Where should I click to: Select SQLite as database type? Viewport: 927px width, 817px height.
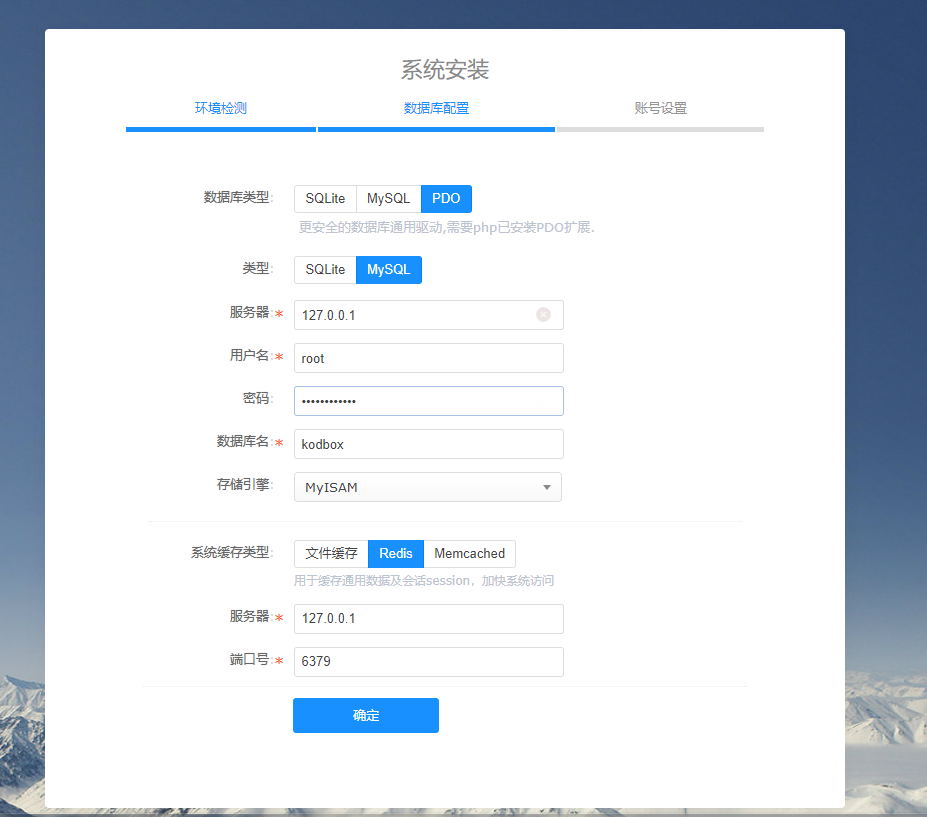pos(325,199)
